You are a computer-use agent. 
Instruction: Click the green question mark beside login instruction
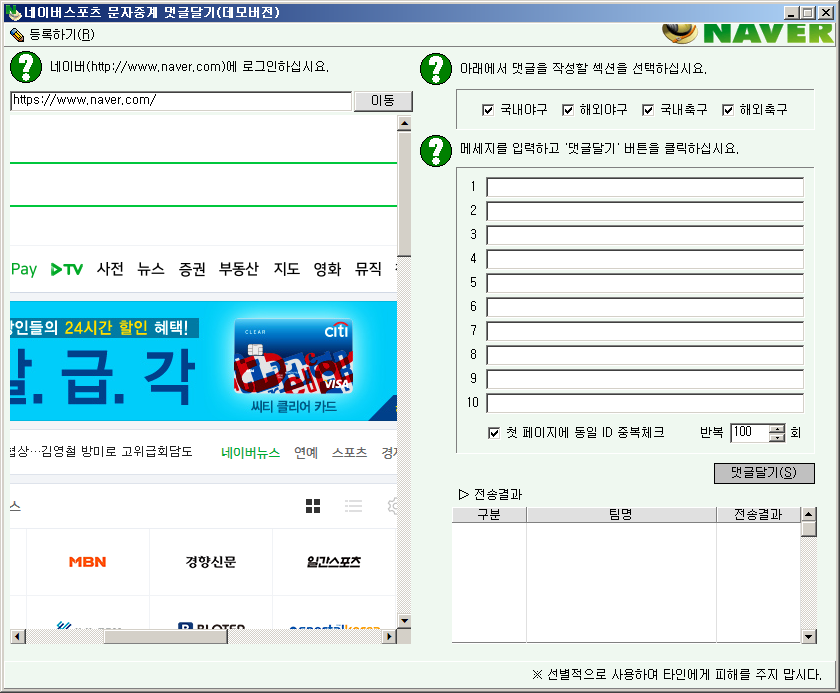(25, 67)
